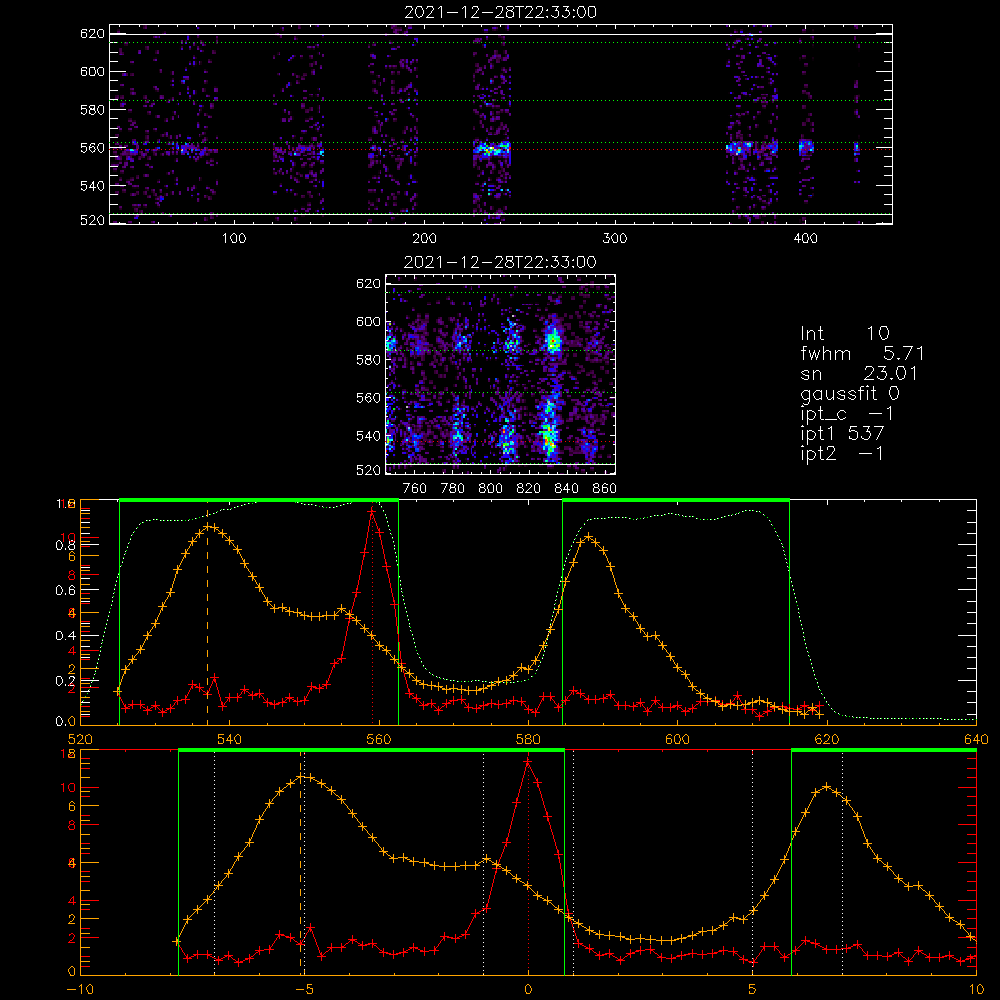Click the 0.6 white y-axis label

[x=65, y=591]
